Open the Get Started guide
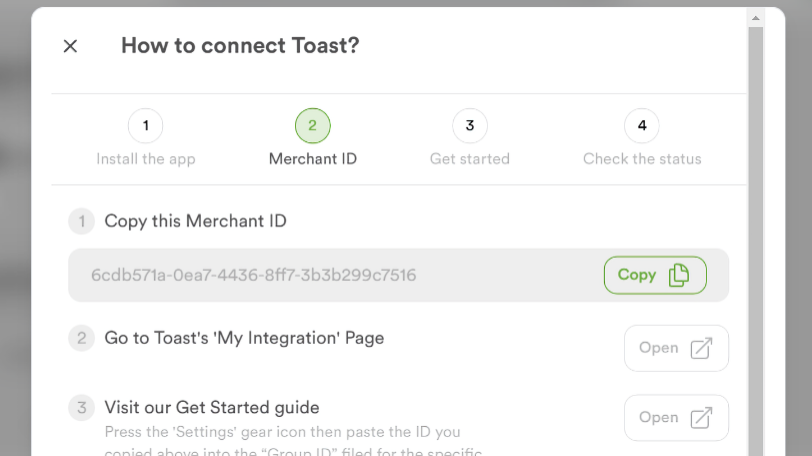This screenshot has width=812, height=456. 676,418
